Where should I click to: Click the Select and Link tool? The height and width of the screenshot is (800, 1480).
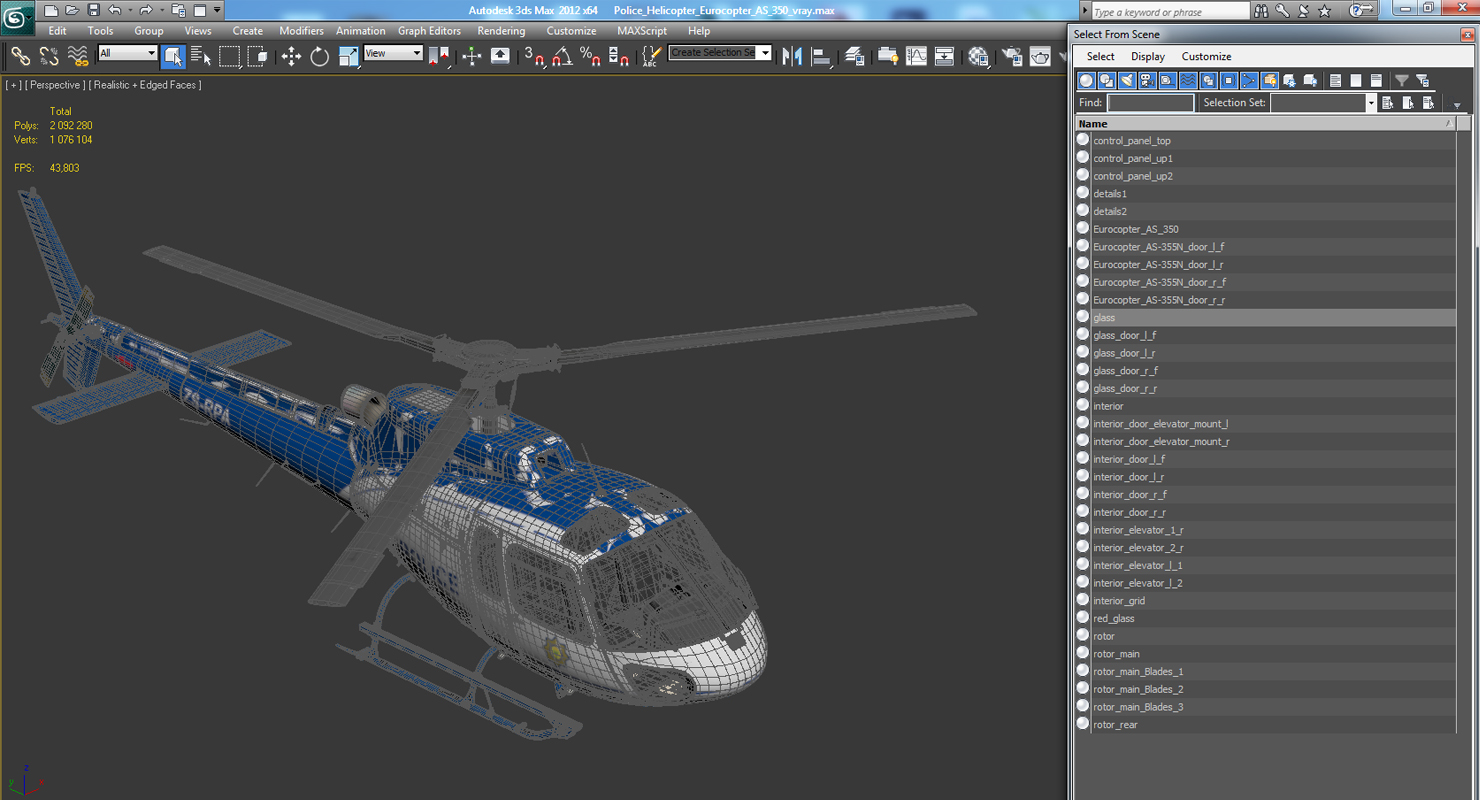click(20, 56)
